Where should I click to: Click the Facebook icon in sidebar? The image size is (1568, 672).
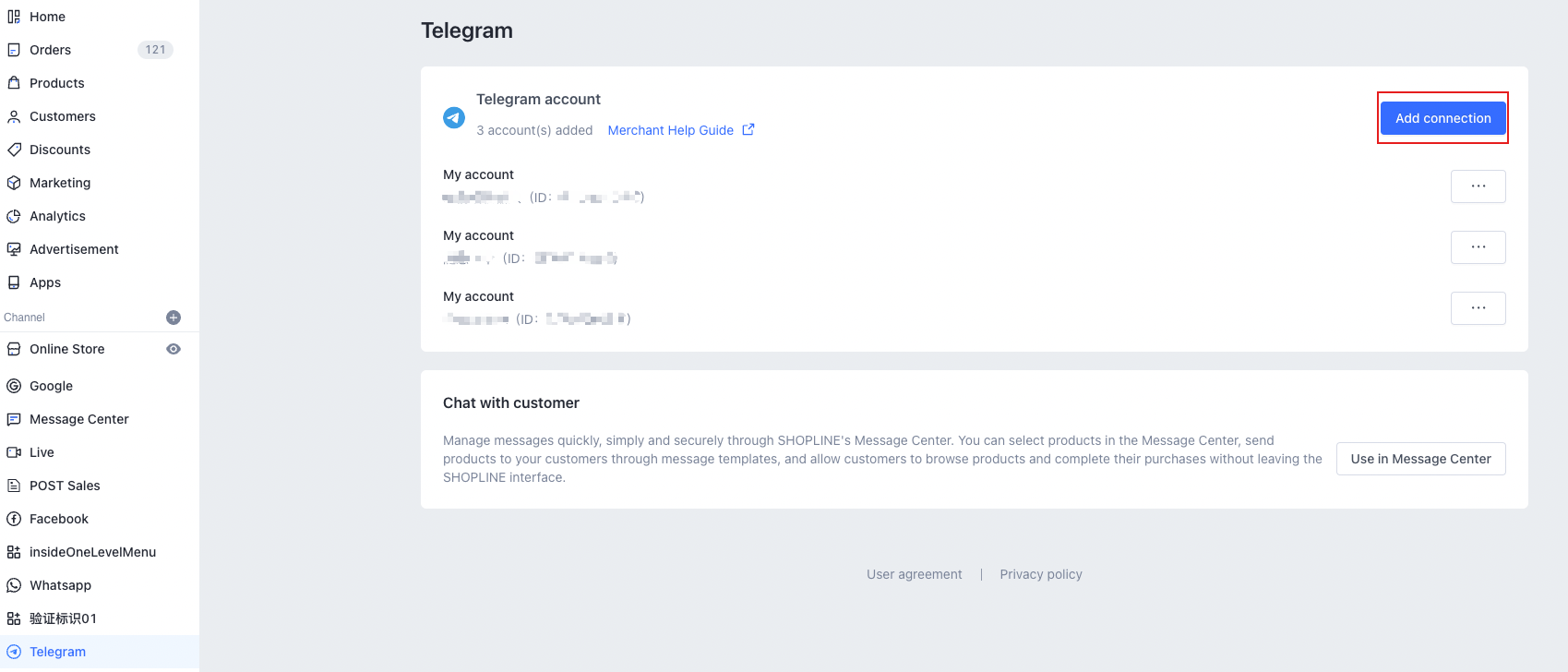click(14, 519)
